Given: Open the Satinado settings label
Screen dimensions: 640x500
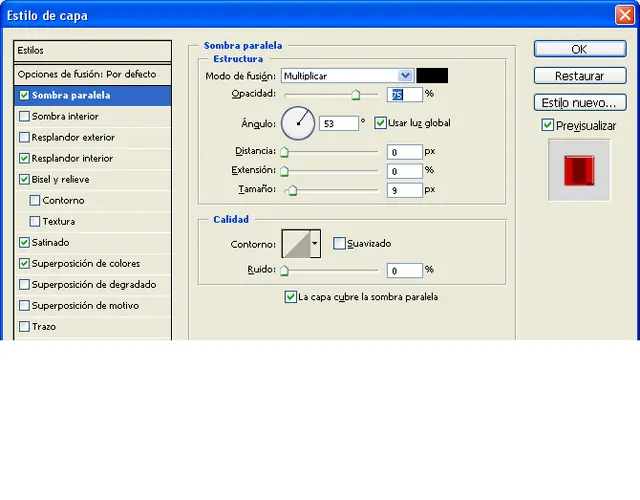Looking at the screenshot, I should (x=51, y=242).
